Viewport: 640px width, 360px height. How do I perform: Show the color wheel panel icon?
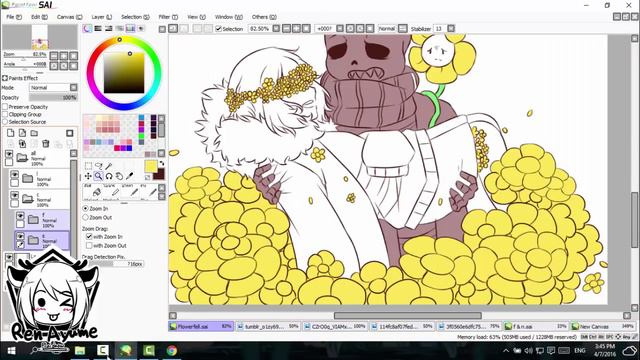point(87,29)
